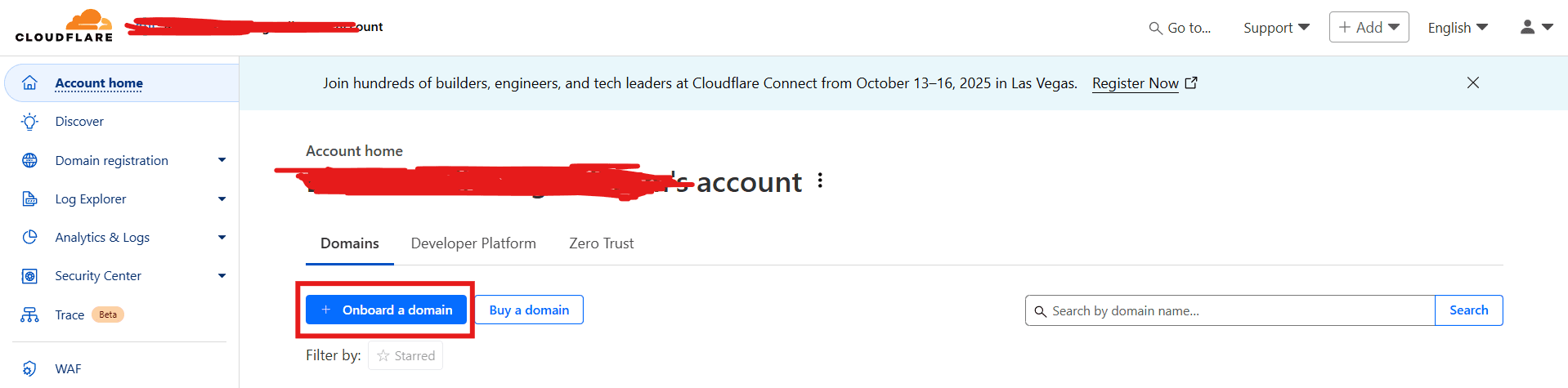The height and width of the screenshot is (388, 1568).
Task: Switch to the Developer Platform tab
Action: pyautogui.click(x=473, y=243)
